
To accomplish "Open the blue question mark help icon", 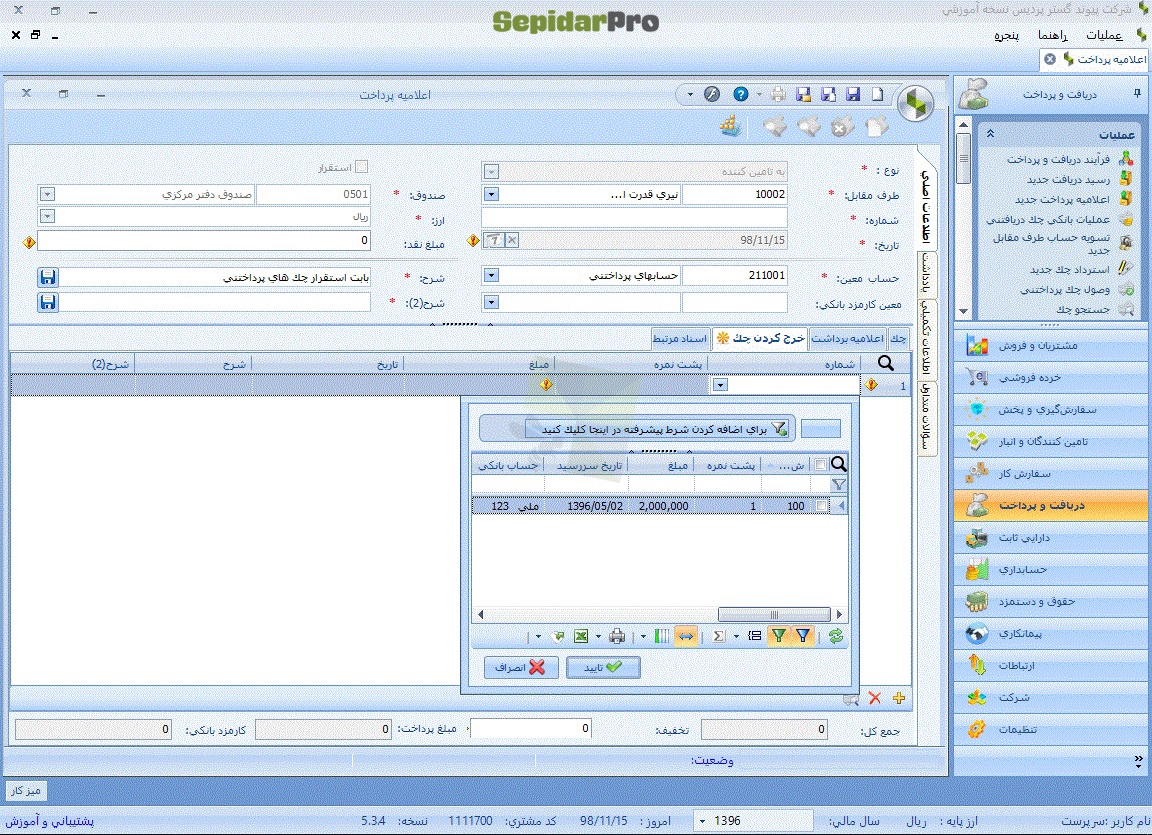I will coord(741,94).
